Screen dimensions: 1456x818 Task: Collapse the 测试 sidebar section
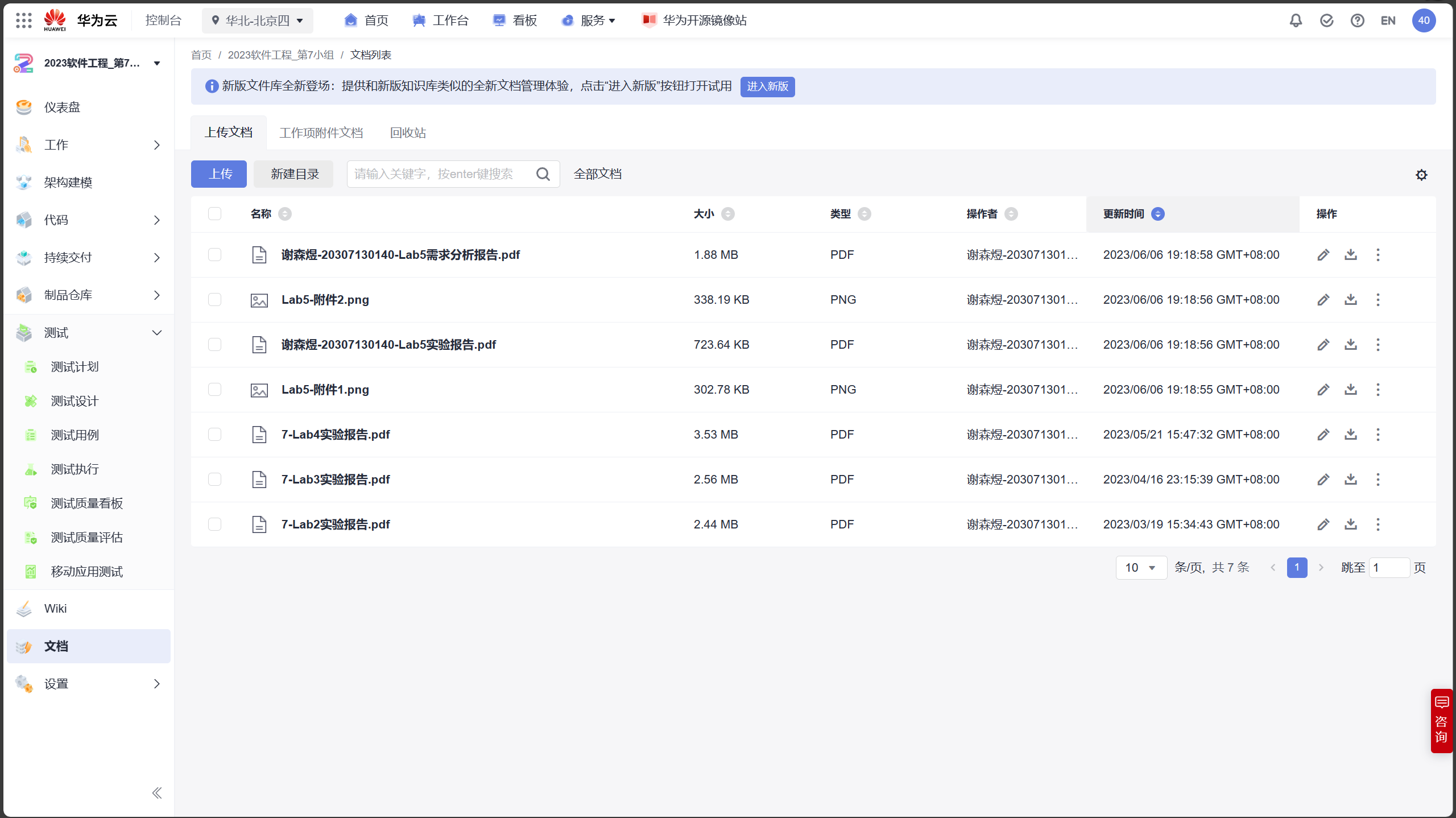pyautogui.click(x=157, y=333)
